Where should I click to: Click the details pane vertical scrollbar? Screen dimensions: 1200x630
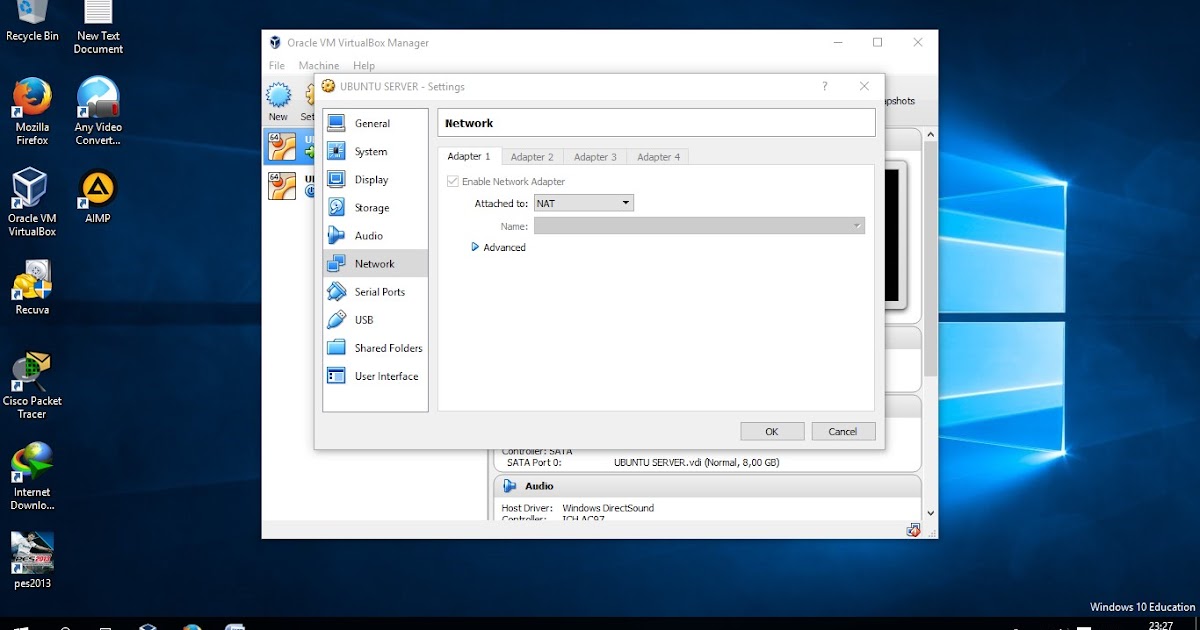[x=931, y=258]
